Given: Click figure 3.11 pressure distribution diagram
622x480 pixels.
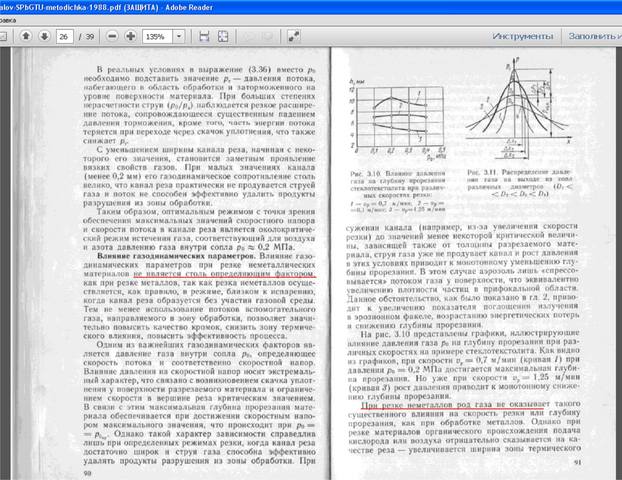Looking at the screenshot, I should 520,109.
